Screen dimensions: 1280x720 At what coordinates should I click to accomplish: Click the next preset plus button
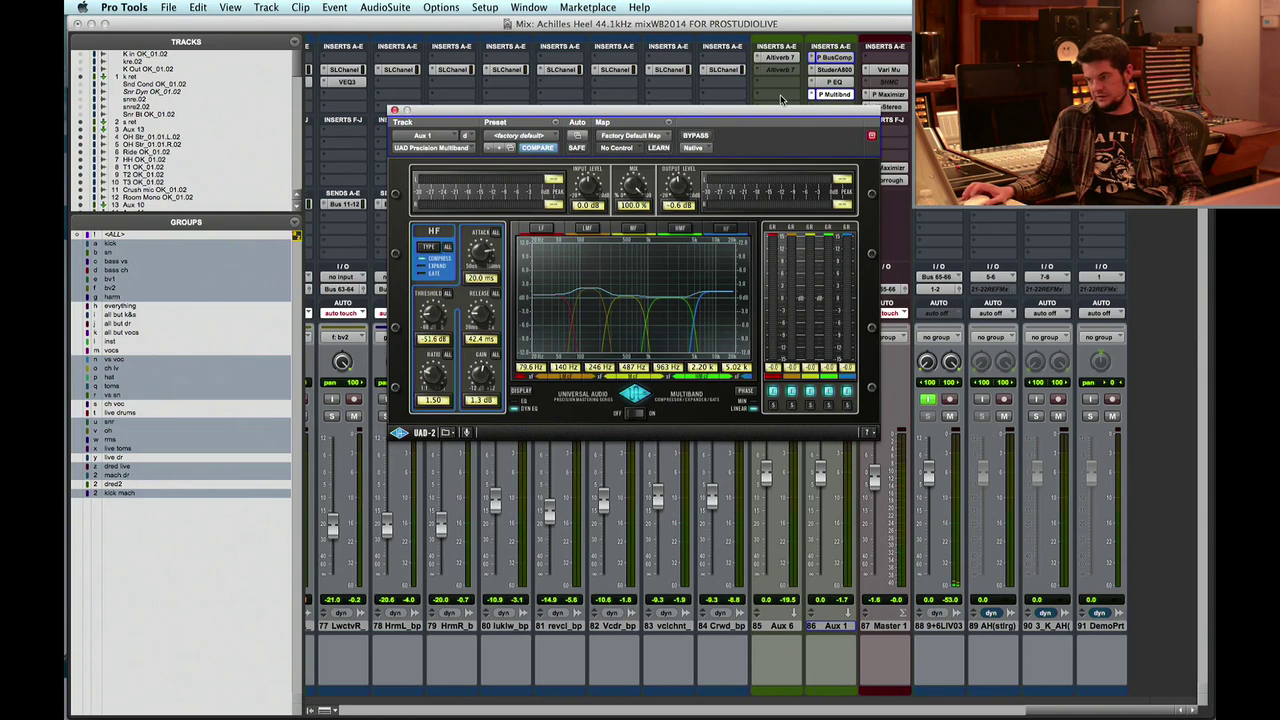tap(499, 148)
